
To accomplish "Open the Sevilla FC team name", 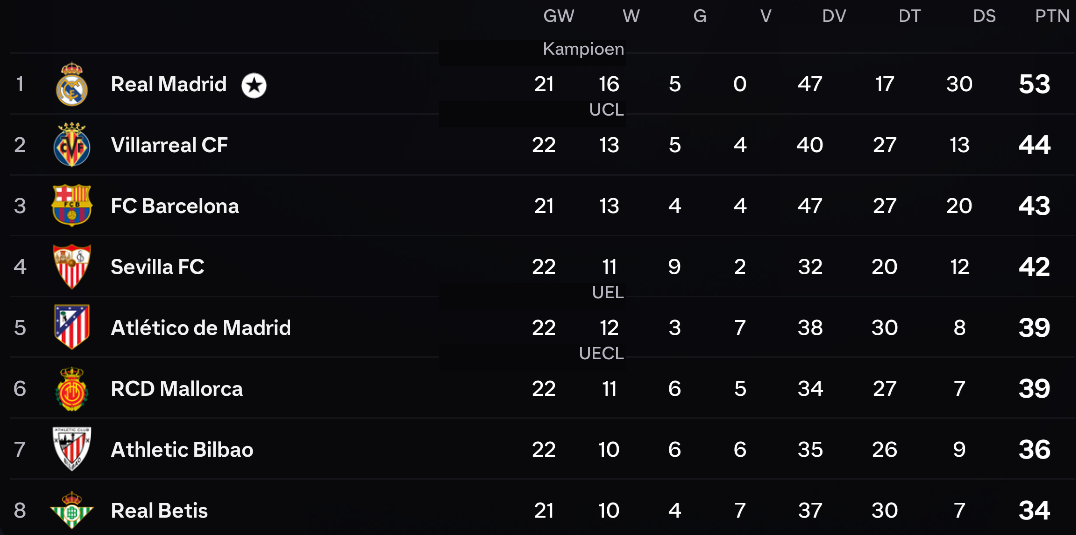I will tap(158, 266).
